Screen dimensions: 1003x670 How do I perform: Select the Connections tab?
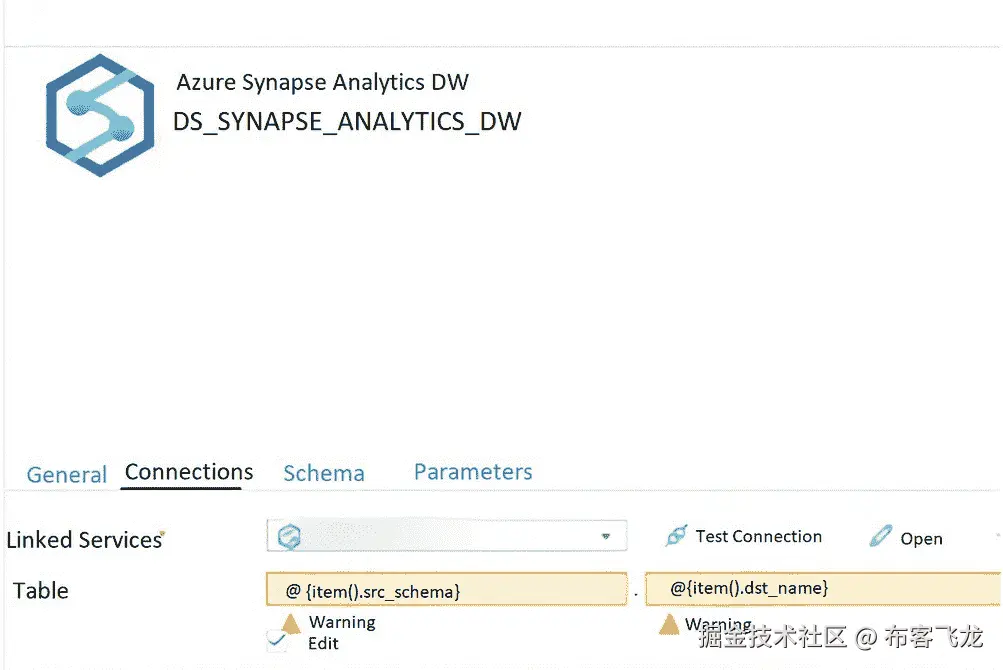point(189,472)
